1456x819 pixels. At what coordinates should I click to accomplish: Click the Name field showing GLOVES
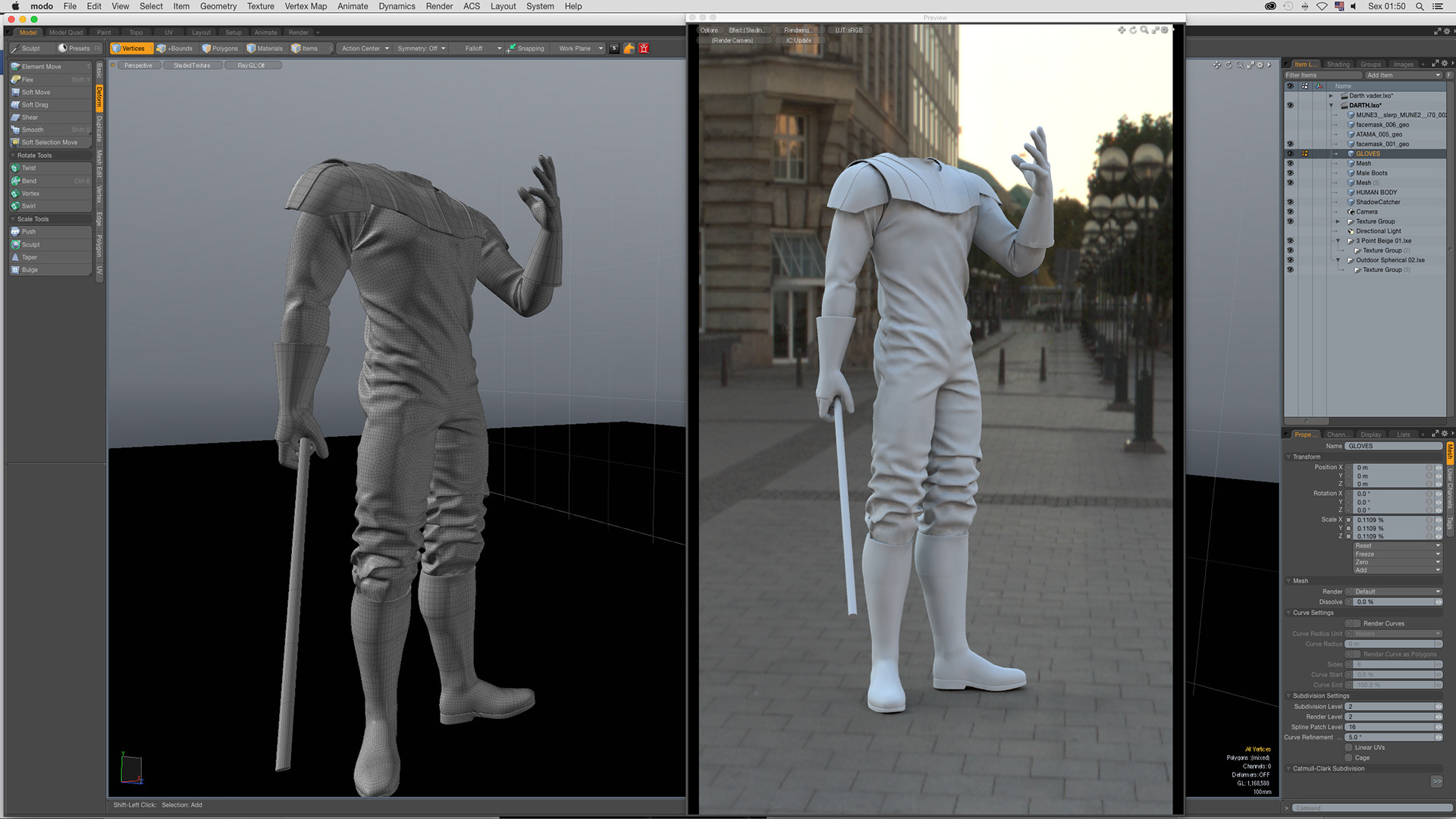[1394, 446]
